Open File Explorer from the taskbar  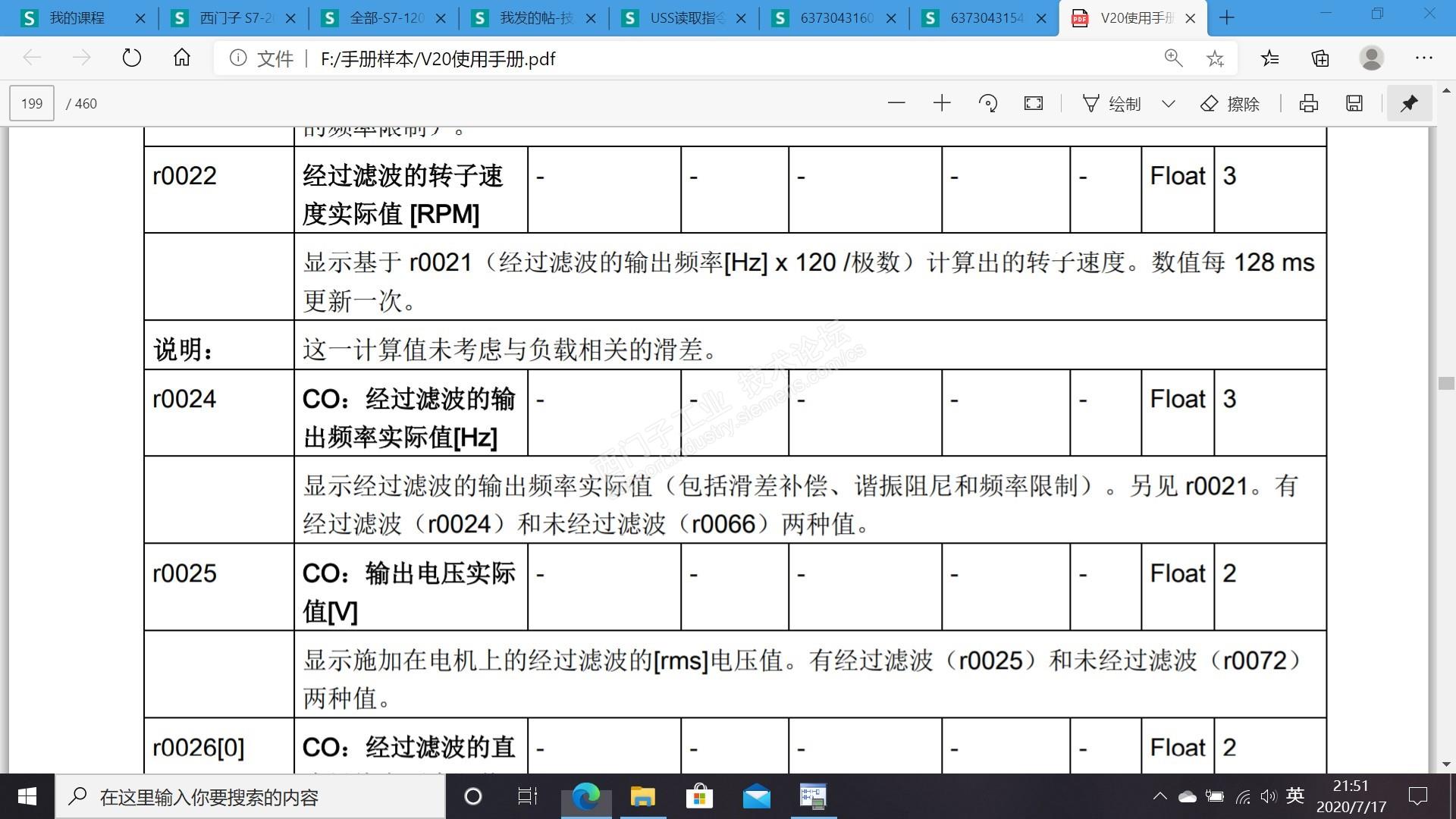(642, 796)
